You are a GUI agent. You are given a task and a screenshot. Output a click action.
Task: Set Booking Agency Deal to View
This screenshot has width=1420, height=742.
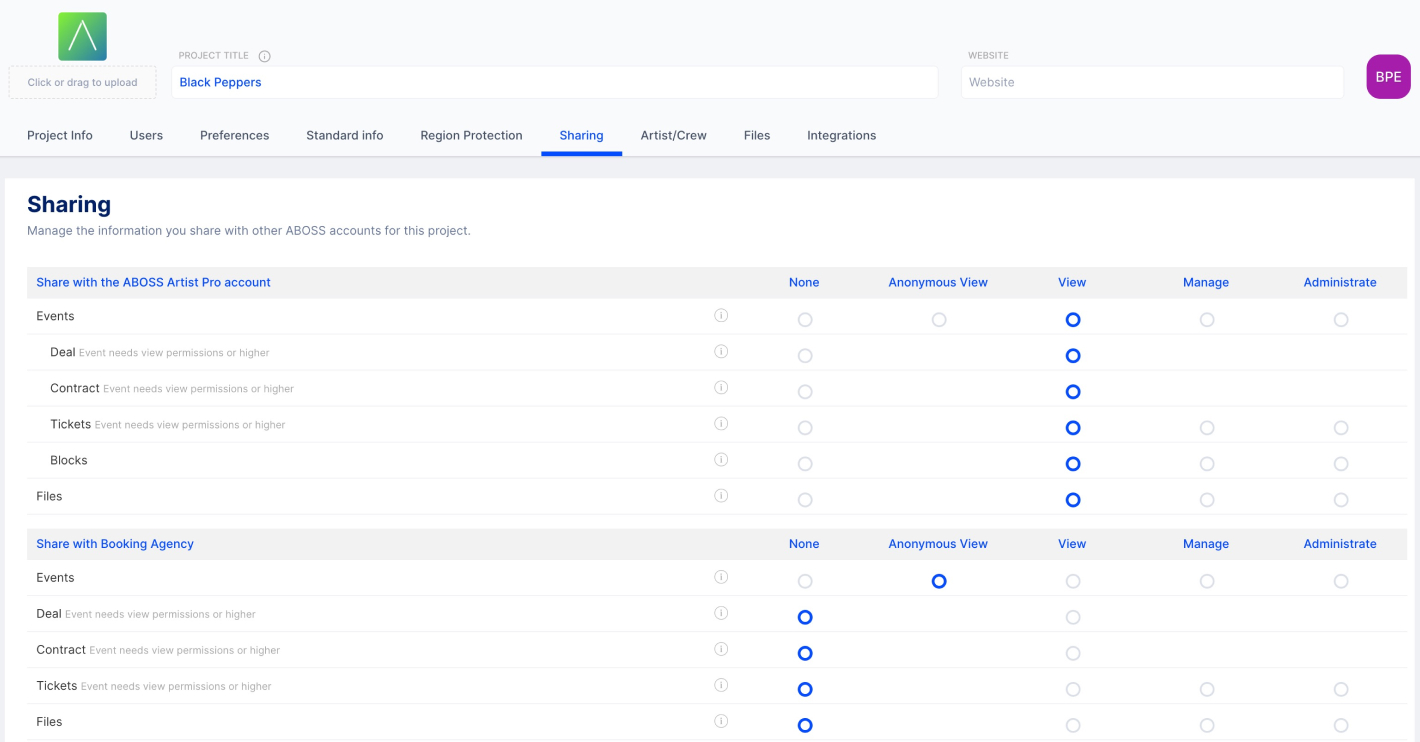click(1072, 618)
